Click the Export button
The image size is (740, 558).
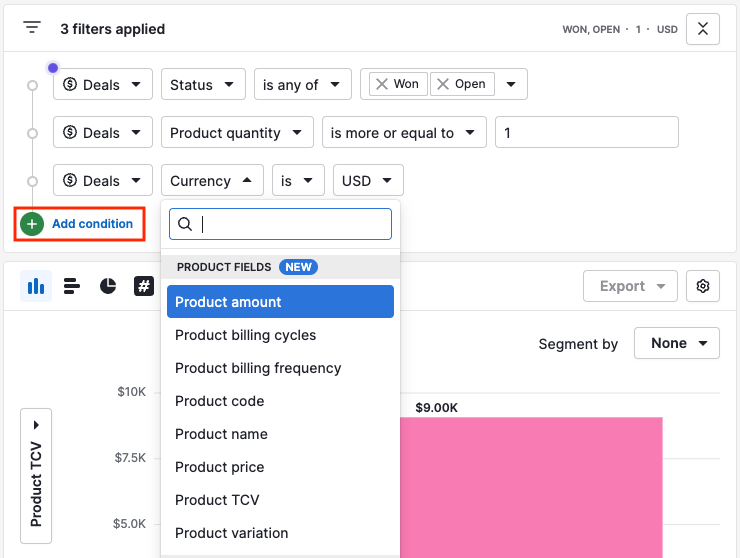point(631,286)
